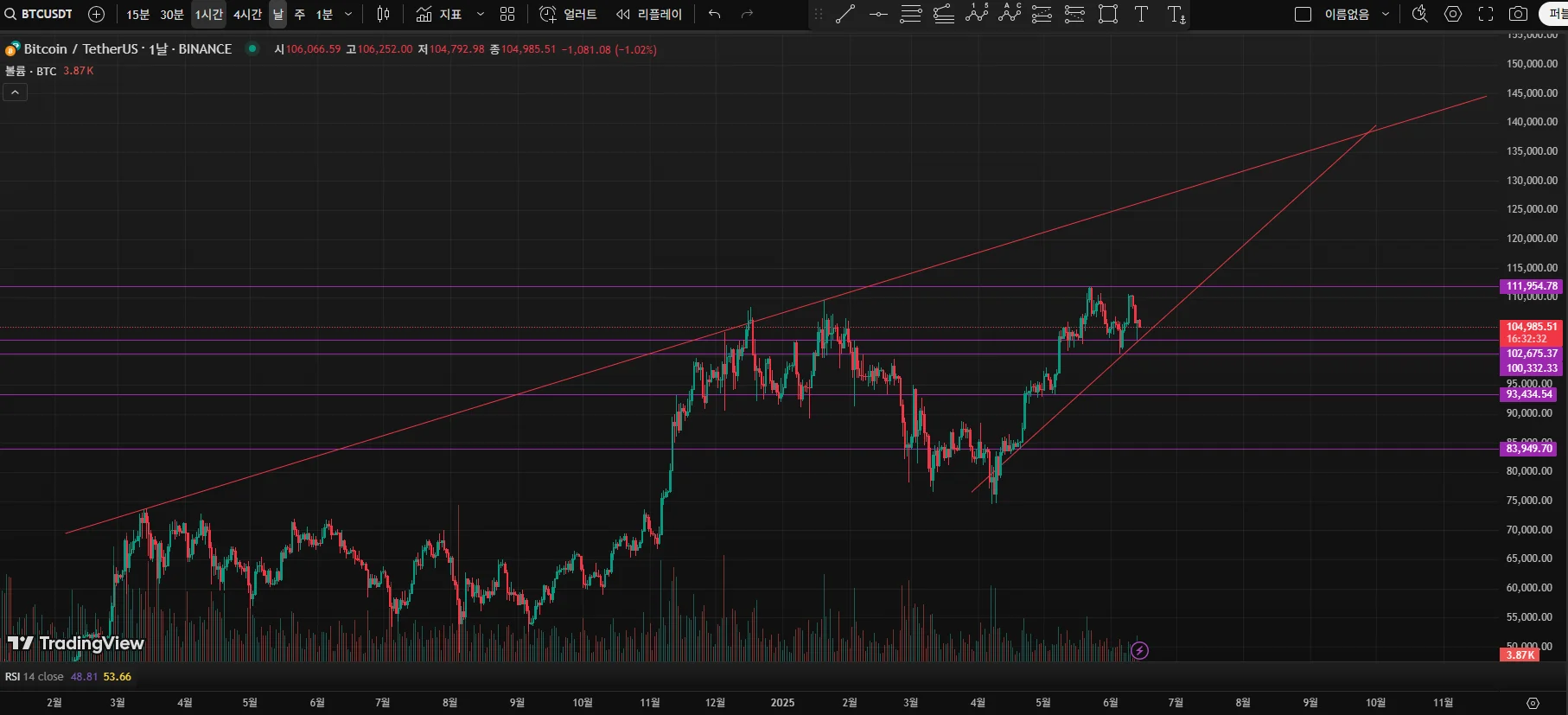Enter fullscreen mode
Screen dimensions: 1568x715
[1486, 14]
